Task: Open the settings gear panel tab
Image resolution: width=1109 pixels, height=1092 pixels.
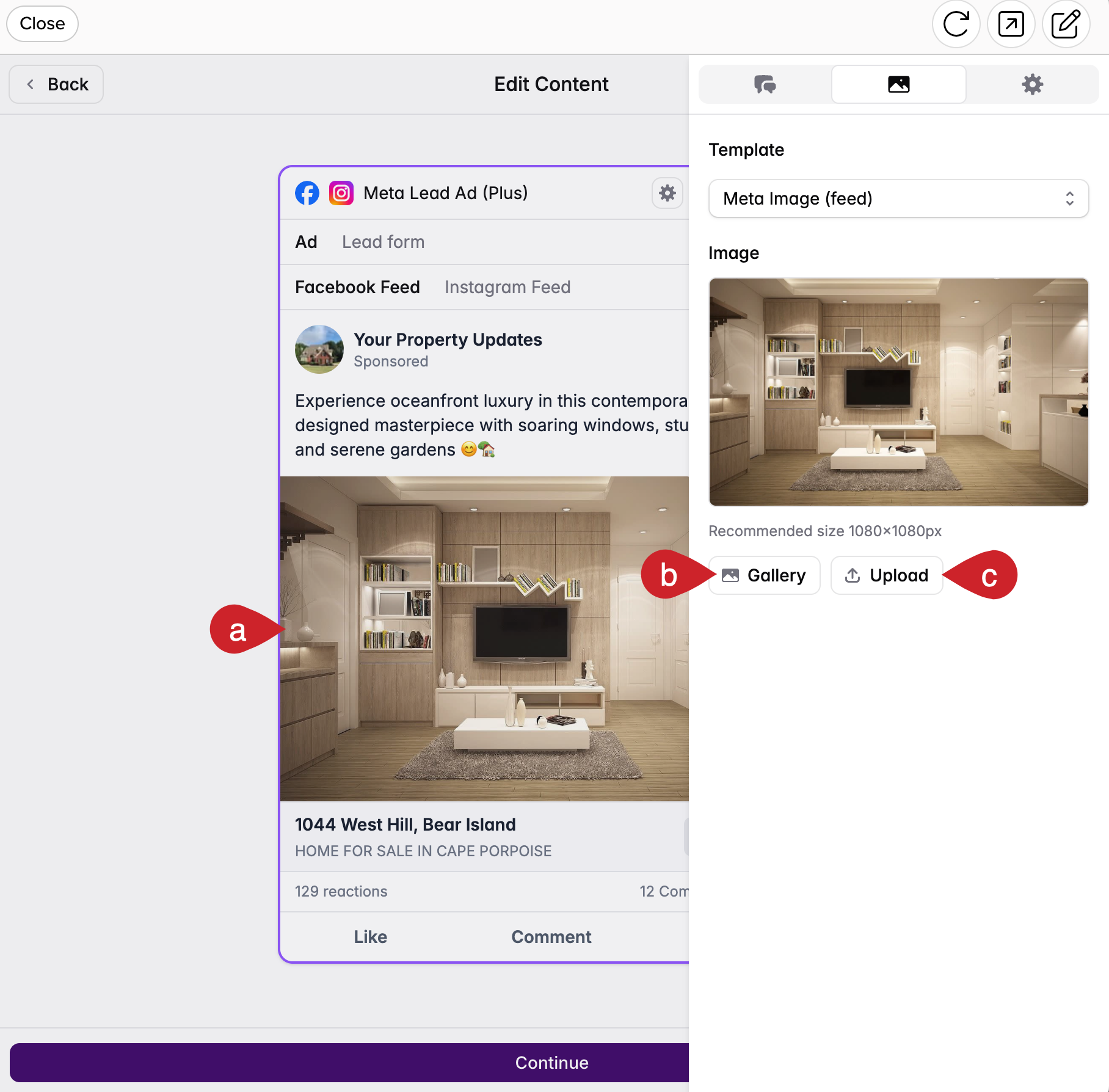Action: click(x=1032, y=84)
